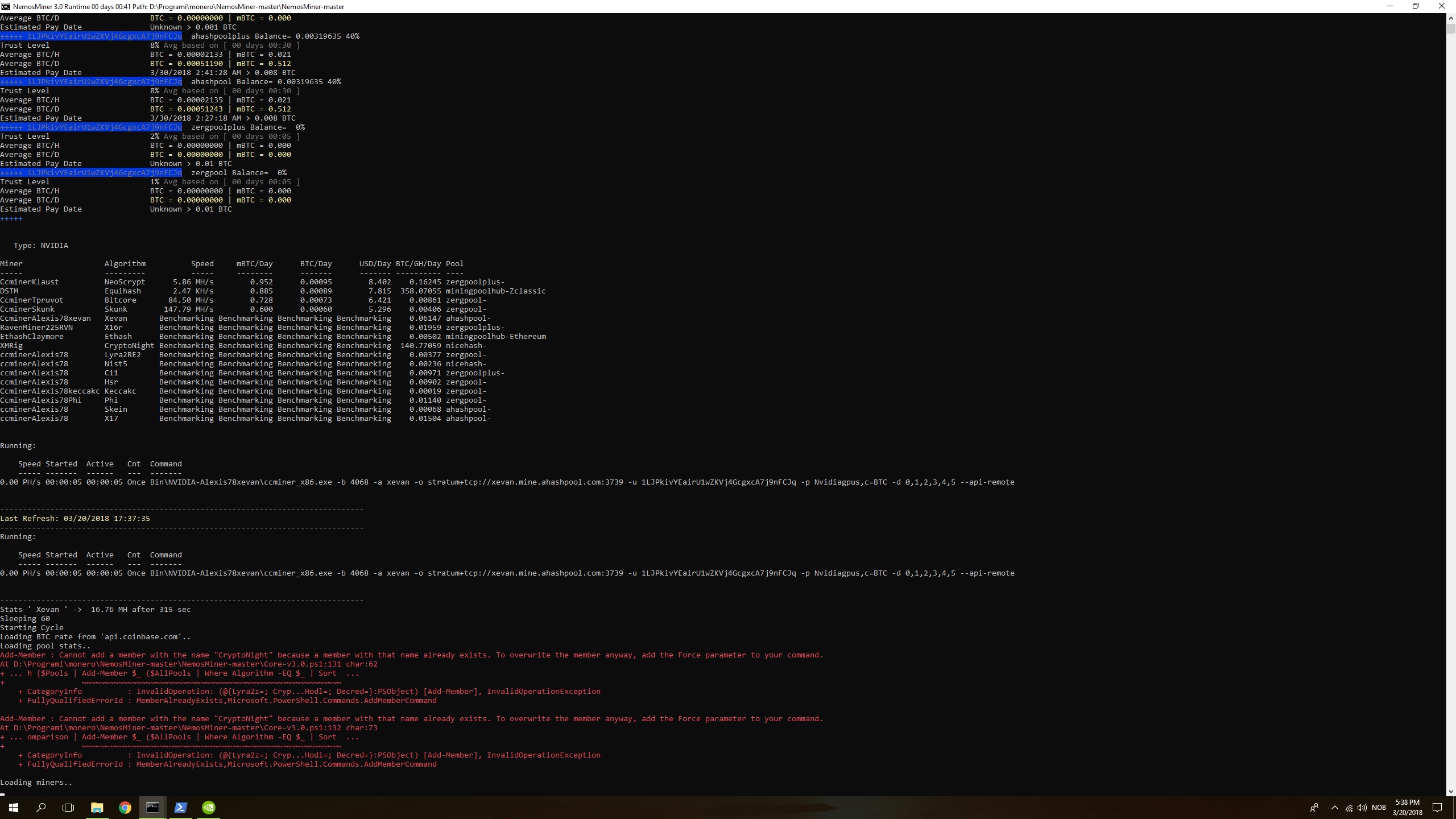
Task: Click 'miningpoolhub-Ethereum' pool entry
Action: 496,336
